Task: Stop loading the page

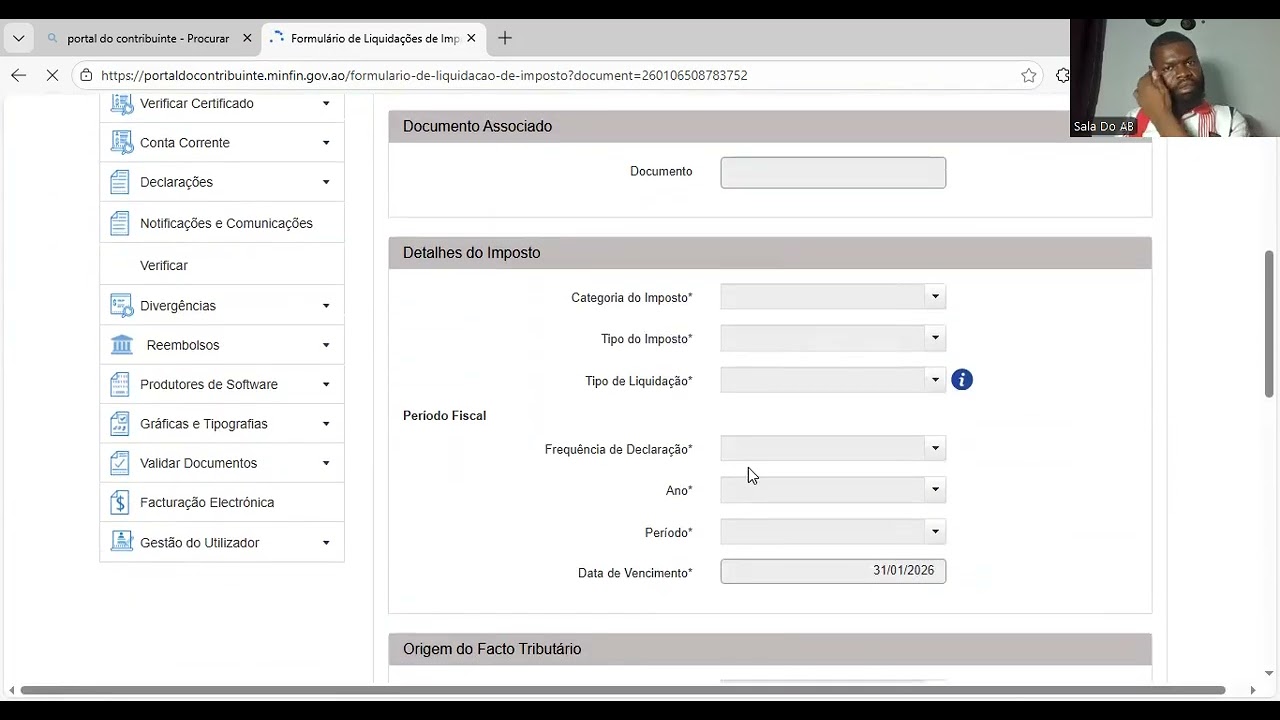Action: pyautogui.click(x=53, y=75)
